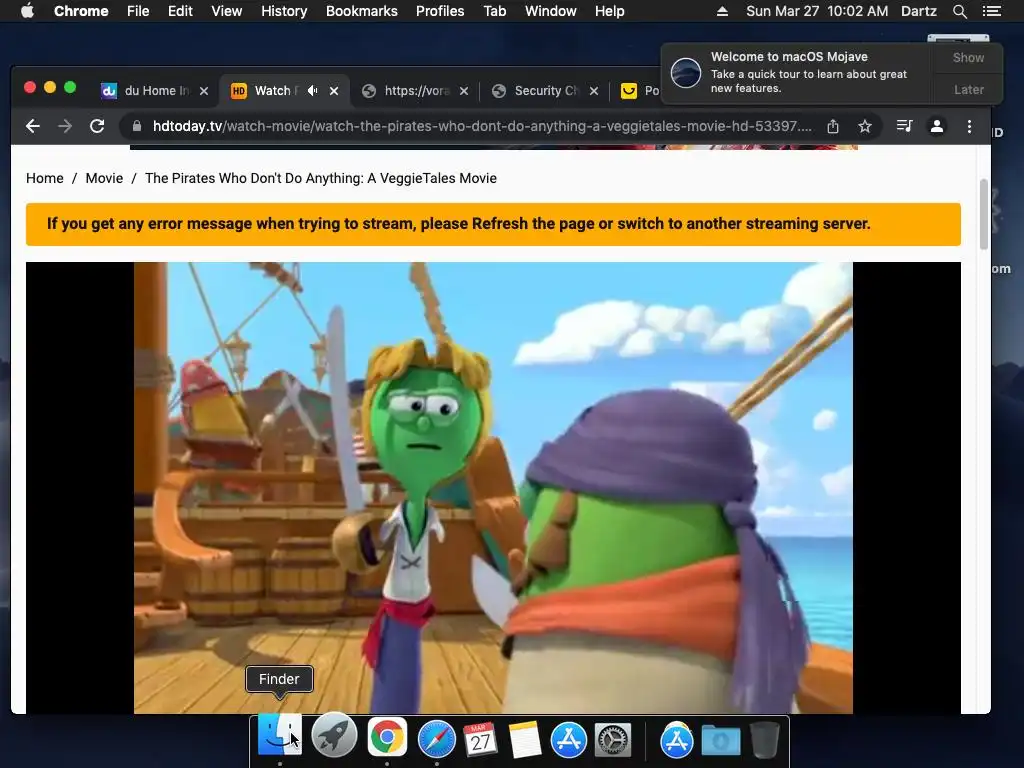Open the File menu
Image resolution: width=1024 pixels, height=768 pixels.
pyautogui.click(x=138, y=11)
